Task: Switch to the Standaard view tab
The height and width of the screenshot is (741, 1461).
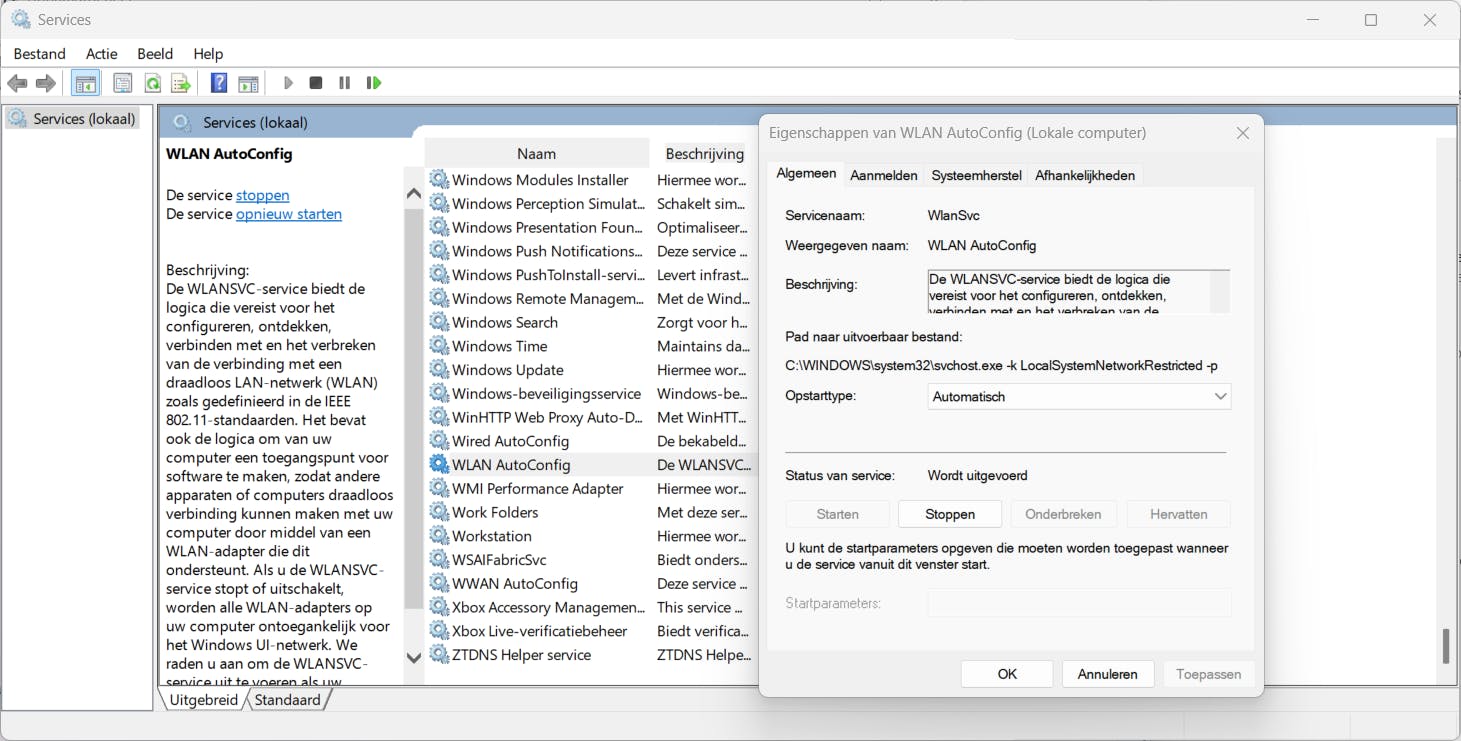Action: tap(287, 700)
